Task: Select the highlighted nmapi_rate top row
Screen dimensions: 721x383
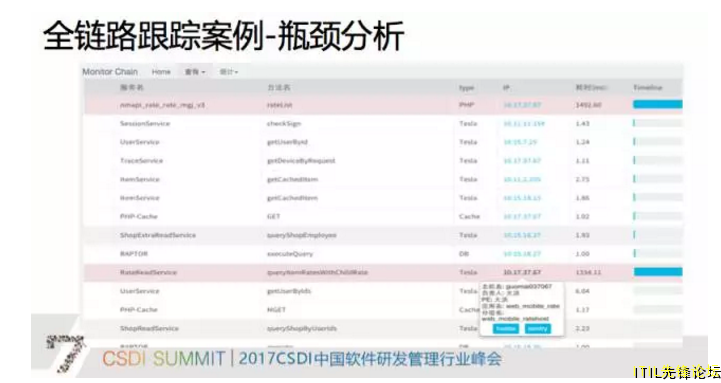Action: [x=383, y=105]
